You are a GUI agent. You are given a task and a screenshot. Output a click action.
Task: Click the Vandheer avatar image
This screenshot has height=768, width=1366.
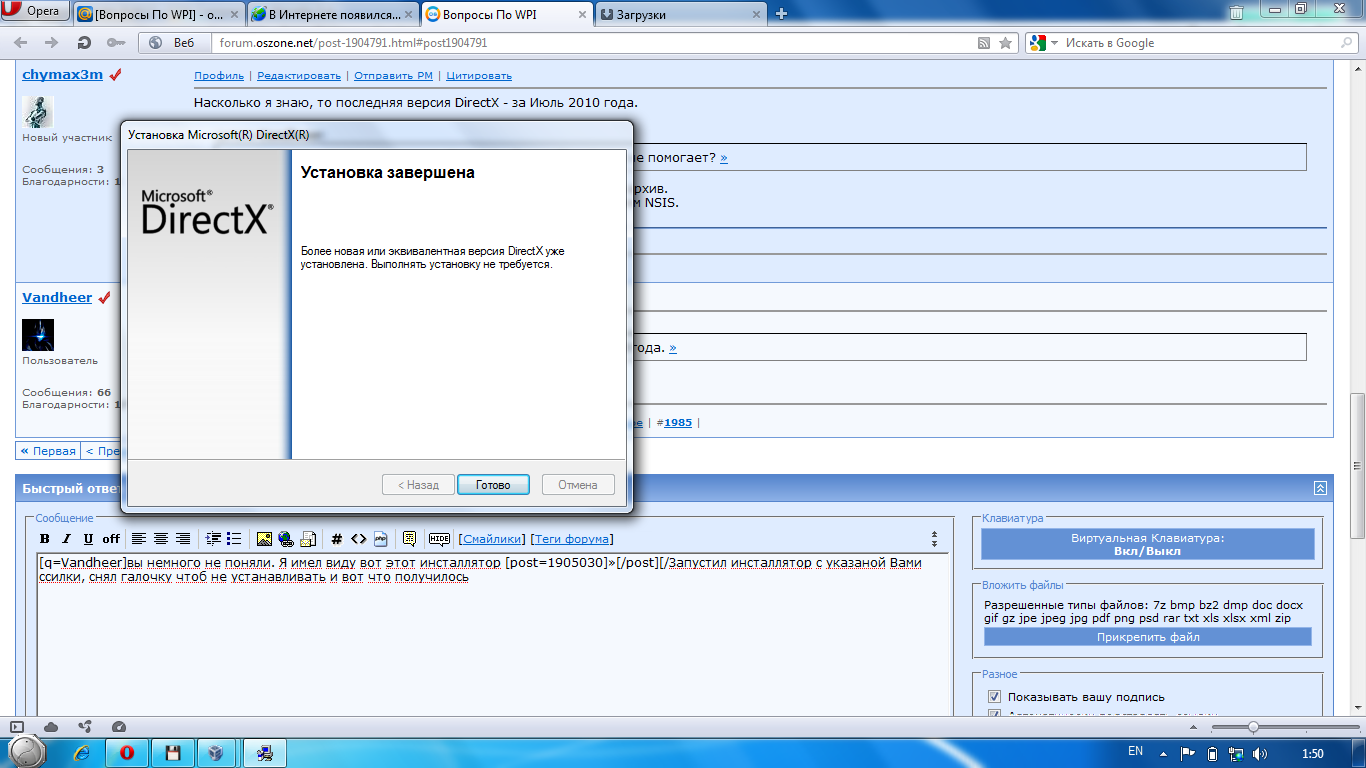[x=38, y=335]
